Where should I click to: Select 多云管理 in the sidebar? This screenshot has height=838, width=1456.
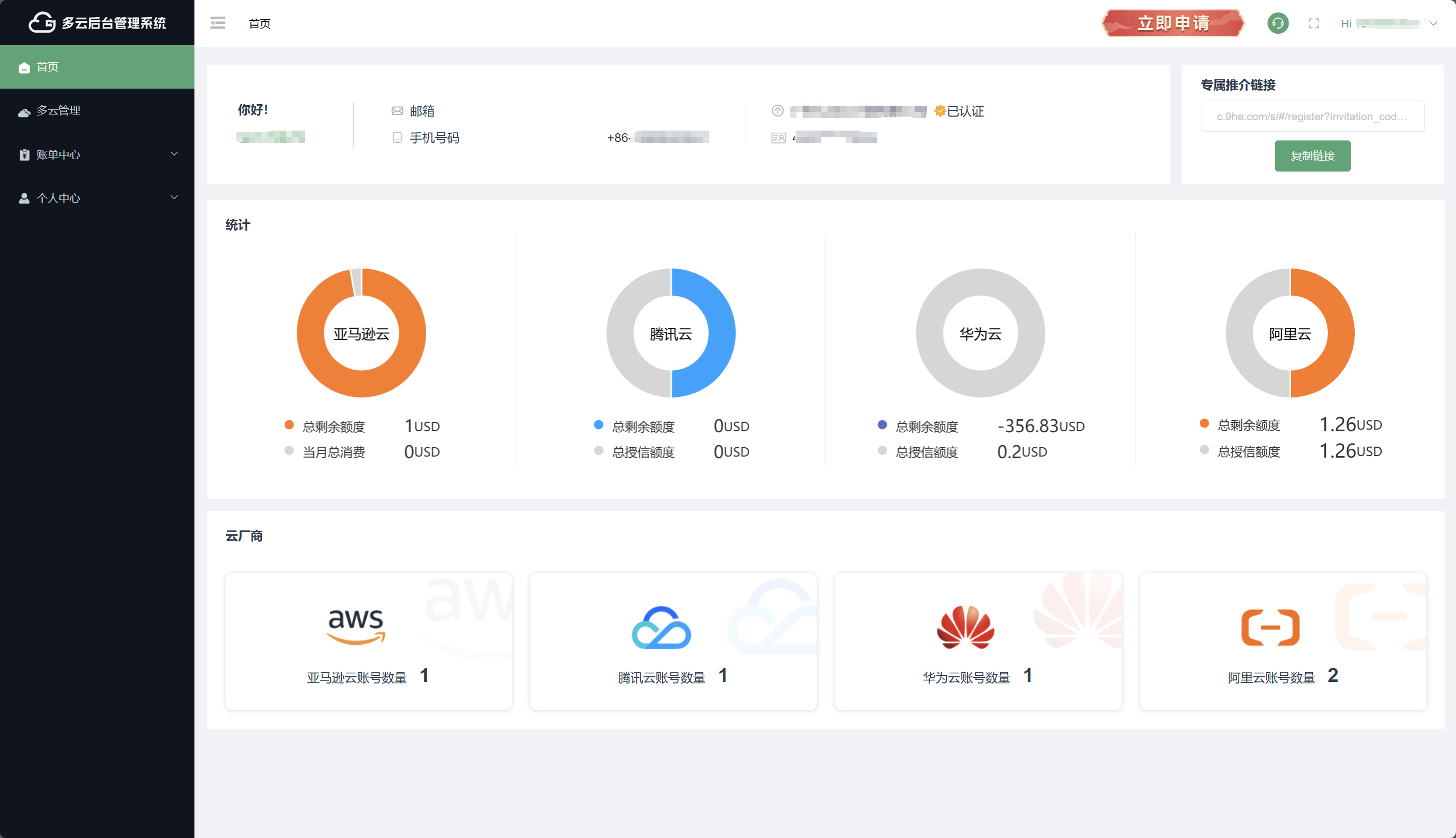click(58, 110)
